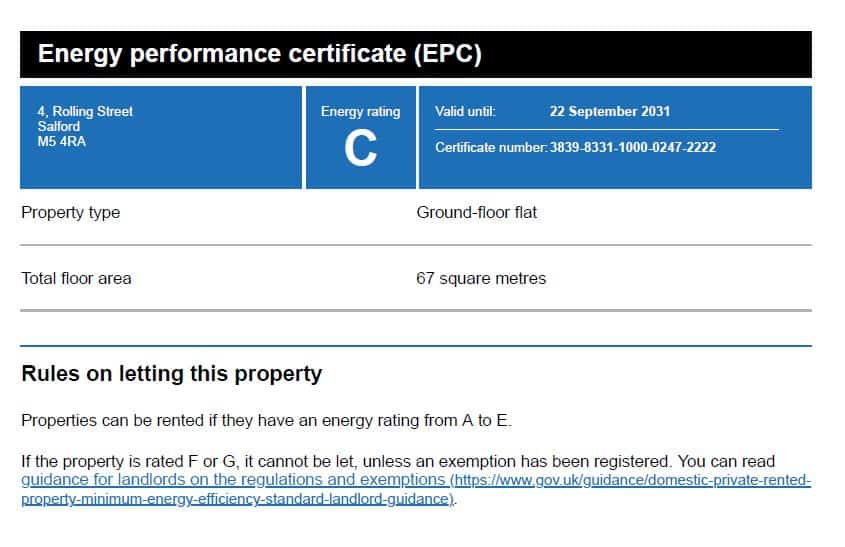The width and height of the screenshot is (845, 547).
Task: Click the Energy performance certificate title banner
Action: click(415, 54)
